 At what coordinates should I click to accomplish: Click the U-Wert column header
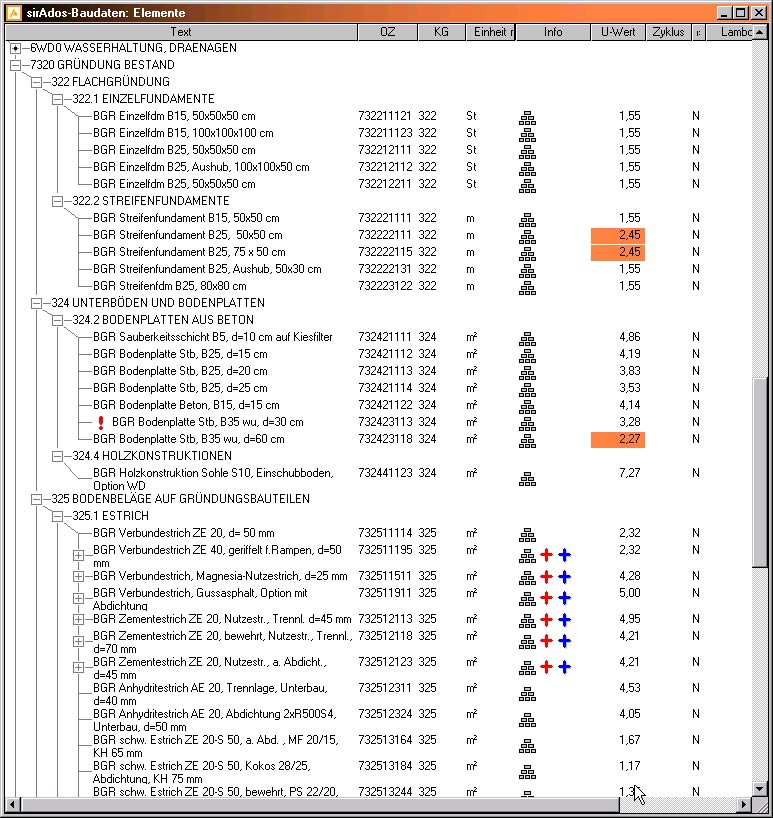coord(617,32)
